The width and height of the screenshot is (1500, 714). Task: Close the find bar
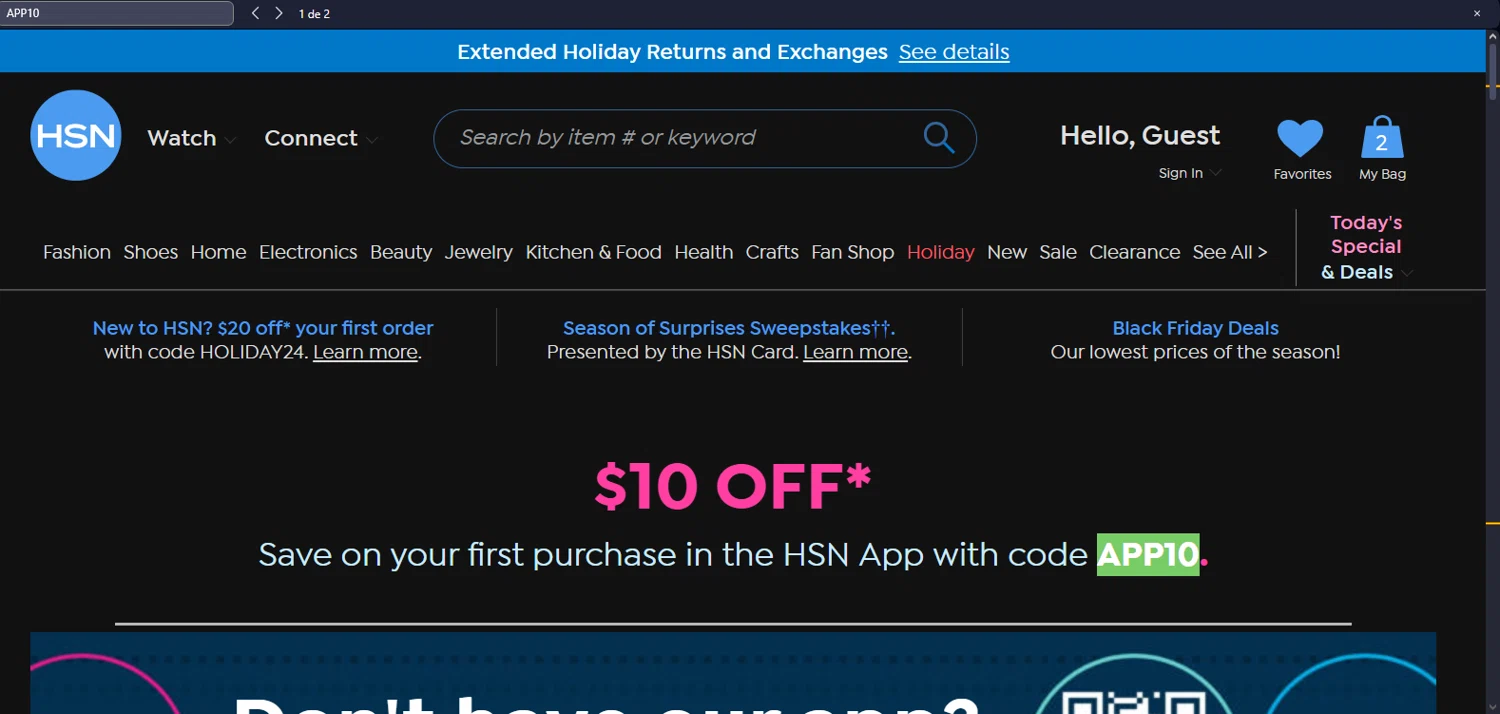pyautogui.click(x=1476, y=14)
